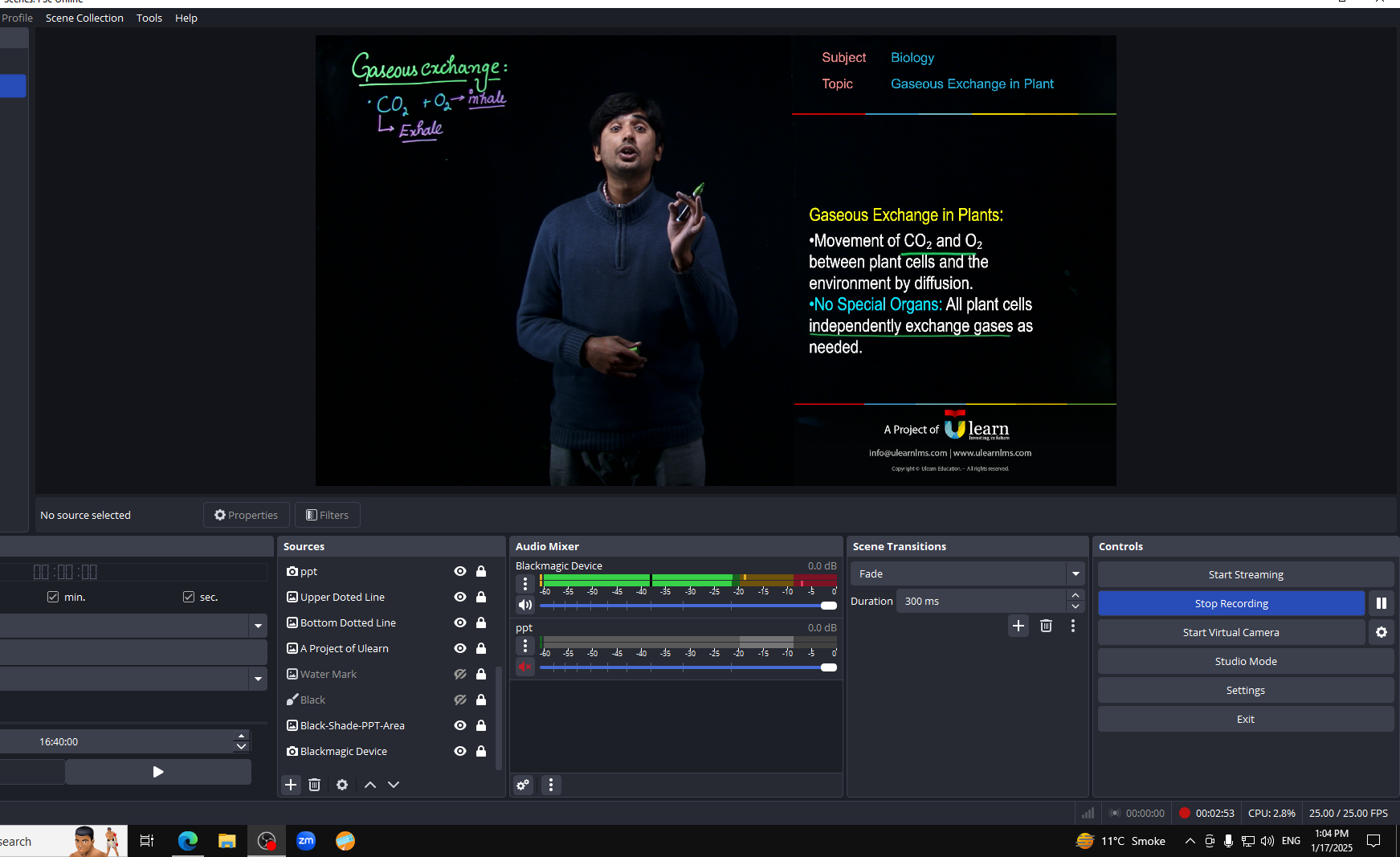Open the Help menu

coord(186,18)
